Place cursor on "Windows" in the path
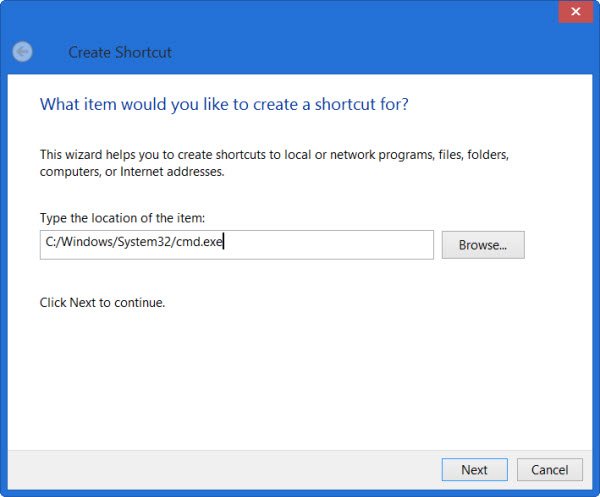Image resolution: width=600 pixels, height=497 pixels. (x=85, y=242)
